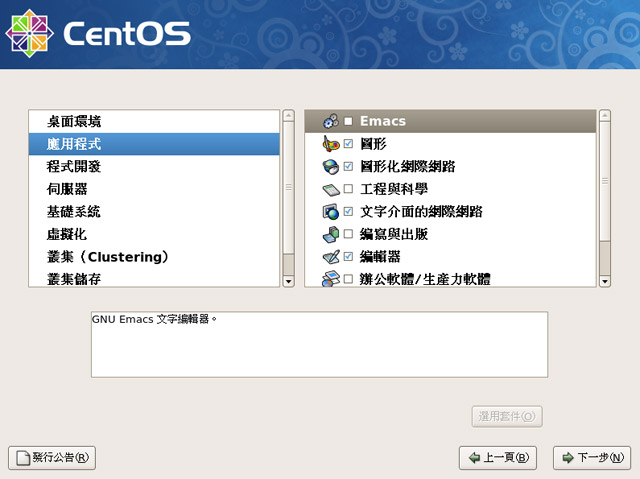Click the category list scroll-up arrow
Screen dimensions: 640x479
tap(289, 115)
